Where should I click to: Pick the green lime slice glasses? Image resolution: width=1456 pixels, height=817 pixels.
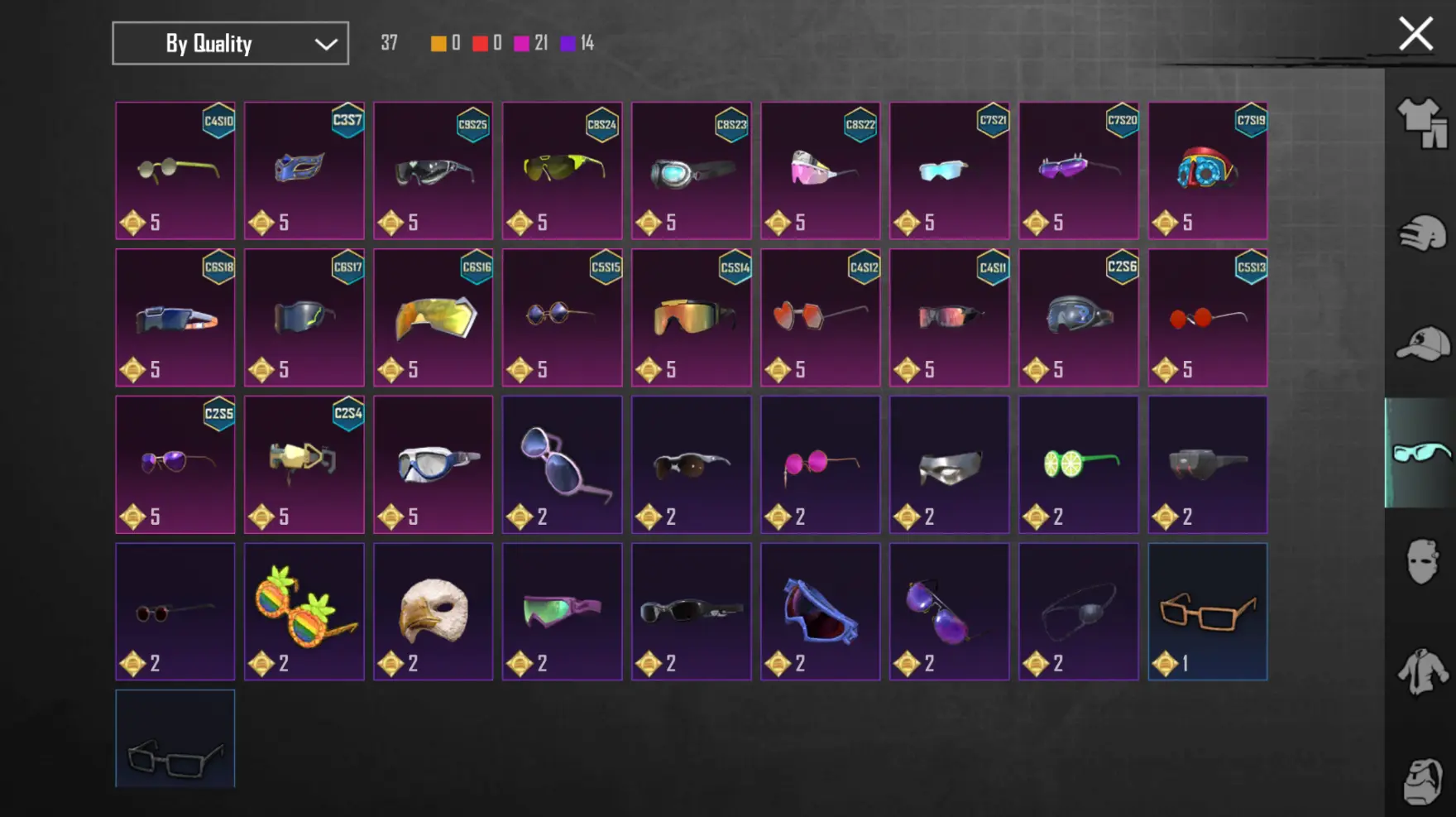pos(1079,464)
